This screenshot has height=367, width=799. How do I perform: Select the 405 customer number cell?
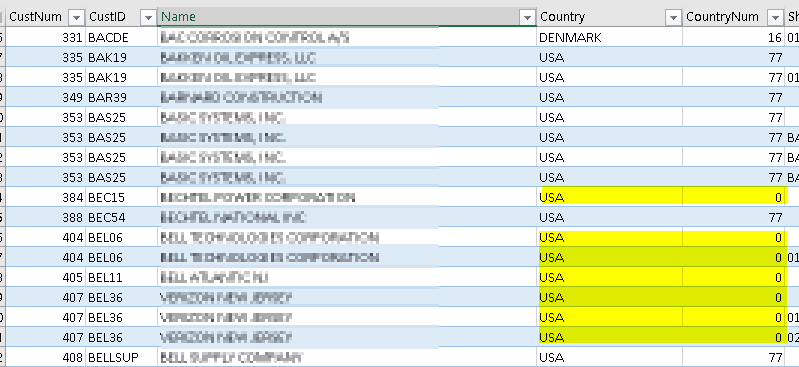(x=45, y=277)
